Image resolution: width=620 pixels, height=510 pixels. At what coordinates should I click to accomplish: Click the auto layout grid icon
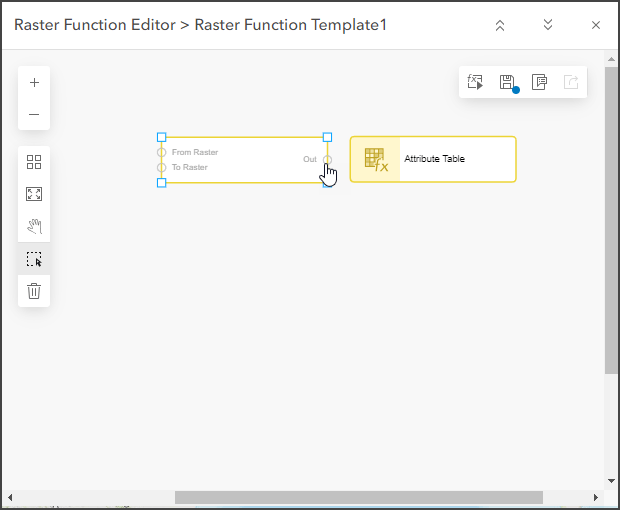click(34, 162)
